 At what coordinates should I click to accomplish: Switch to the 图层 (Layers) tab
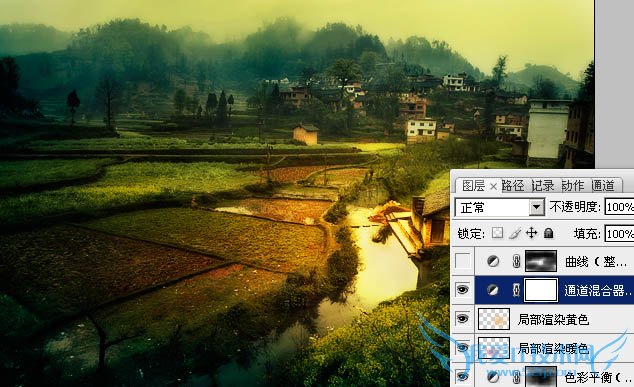[x=473, y=186]
